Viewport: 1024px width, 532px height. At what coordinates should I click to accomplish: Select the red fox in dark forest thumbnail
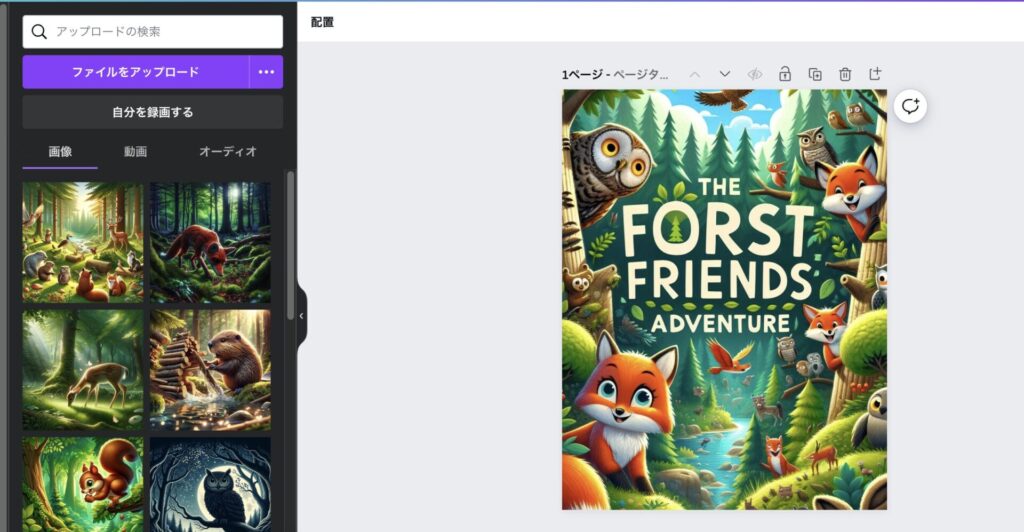coord(210,242)
